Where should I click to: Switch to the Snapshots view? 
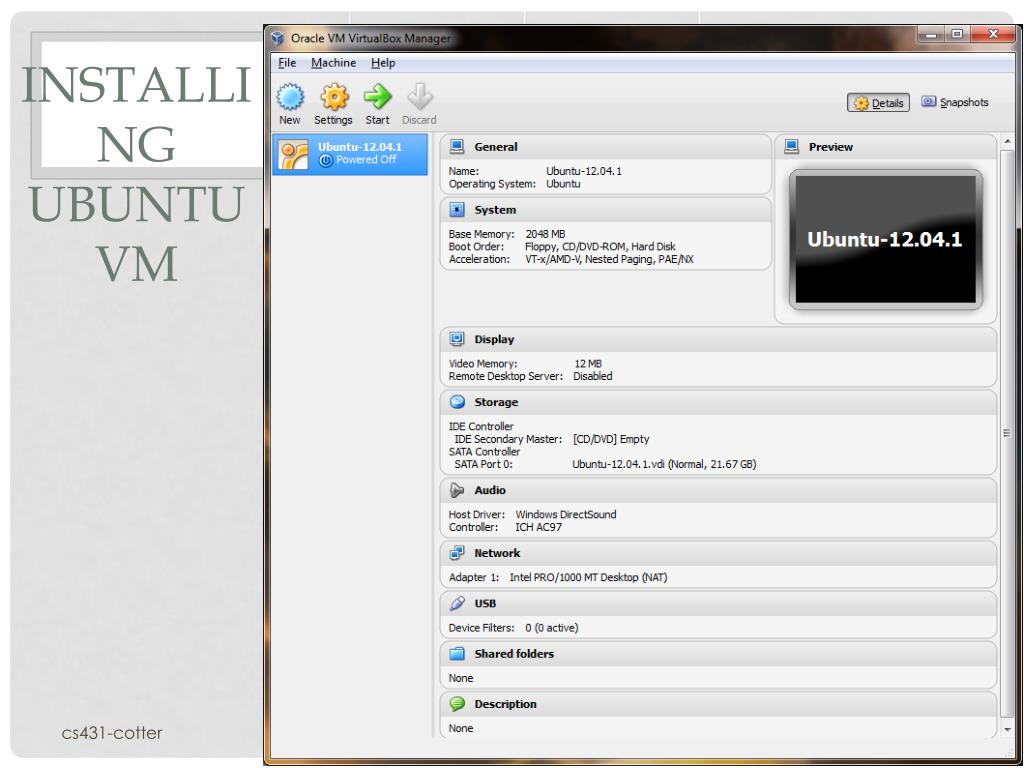[955, 103]
